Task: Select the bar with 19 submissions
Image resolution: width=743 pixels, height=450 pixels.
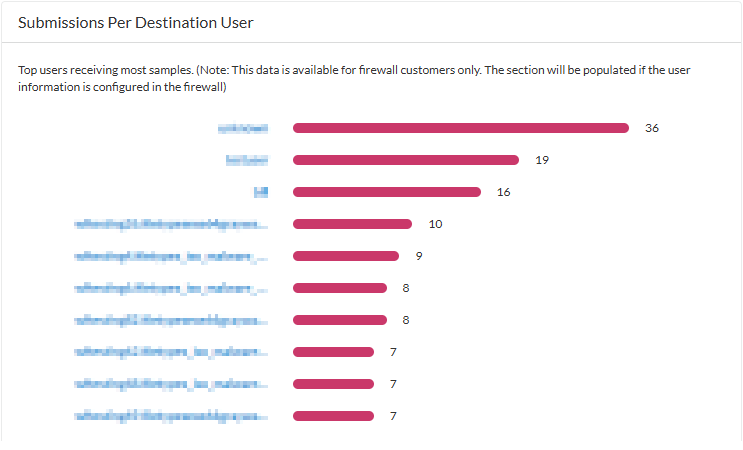Action: (x=405, y=160)
